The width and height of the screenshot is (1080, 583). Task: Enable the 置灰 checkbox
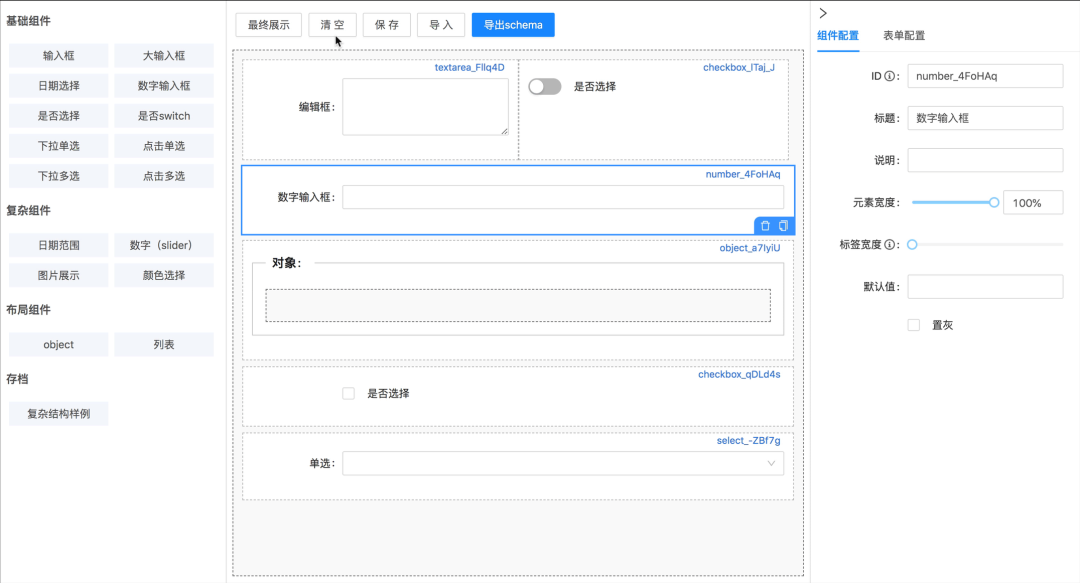913,325
